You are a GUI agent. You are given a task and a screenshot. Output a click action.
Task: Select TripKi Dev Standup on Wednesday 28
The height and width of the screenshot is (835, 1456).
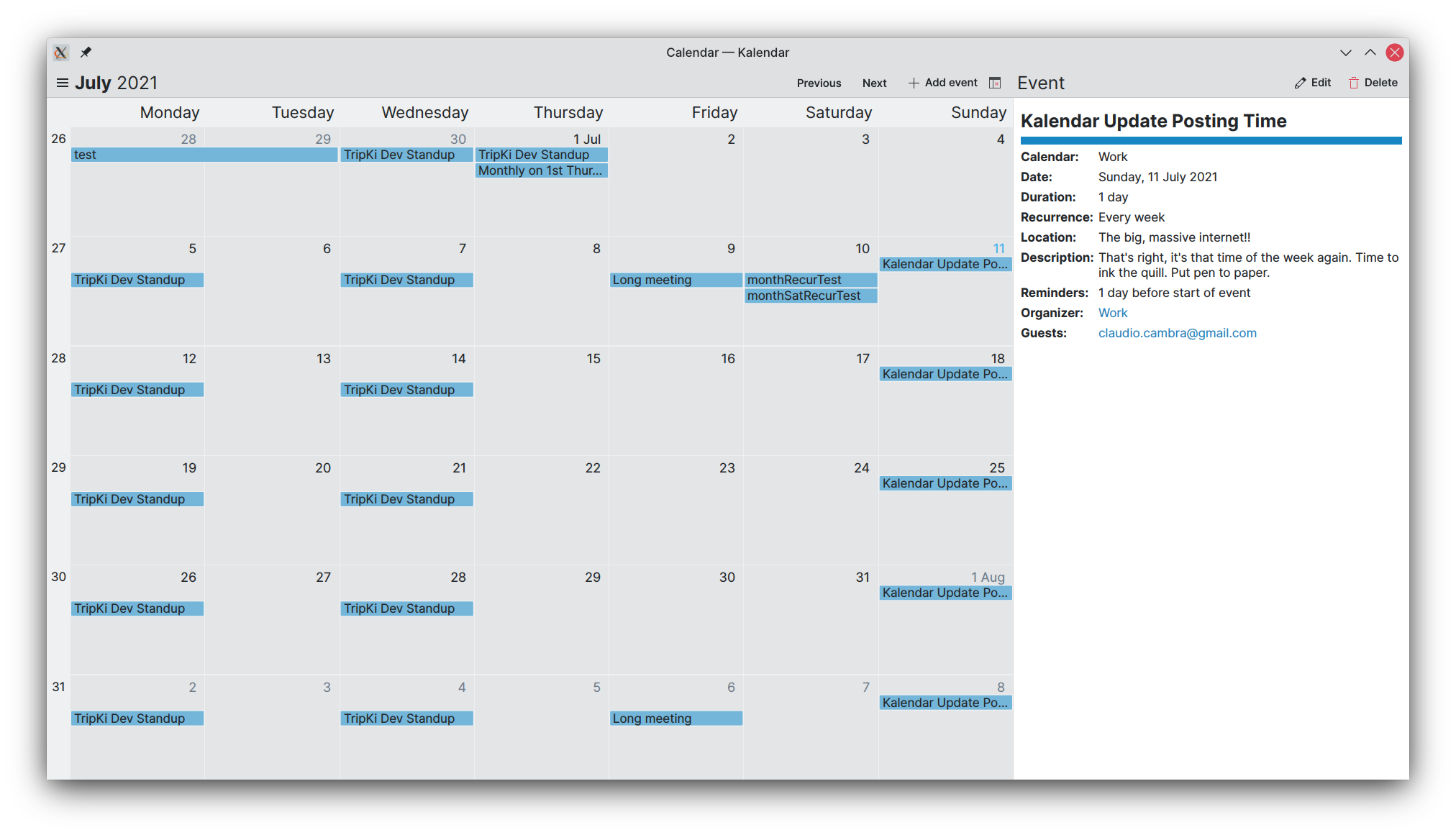pyautogui.click(x=406, y=608)
